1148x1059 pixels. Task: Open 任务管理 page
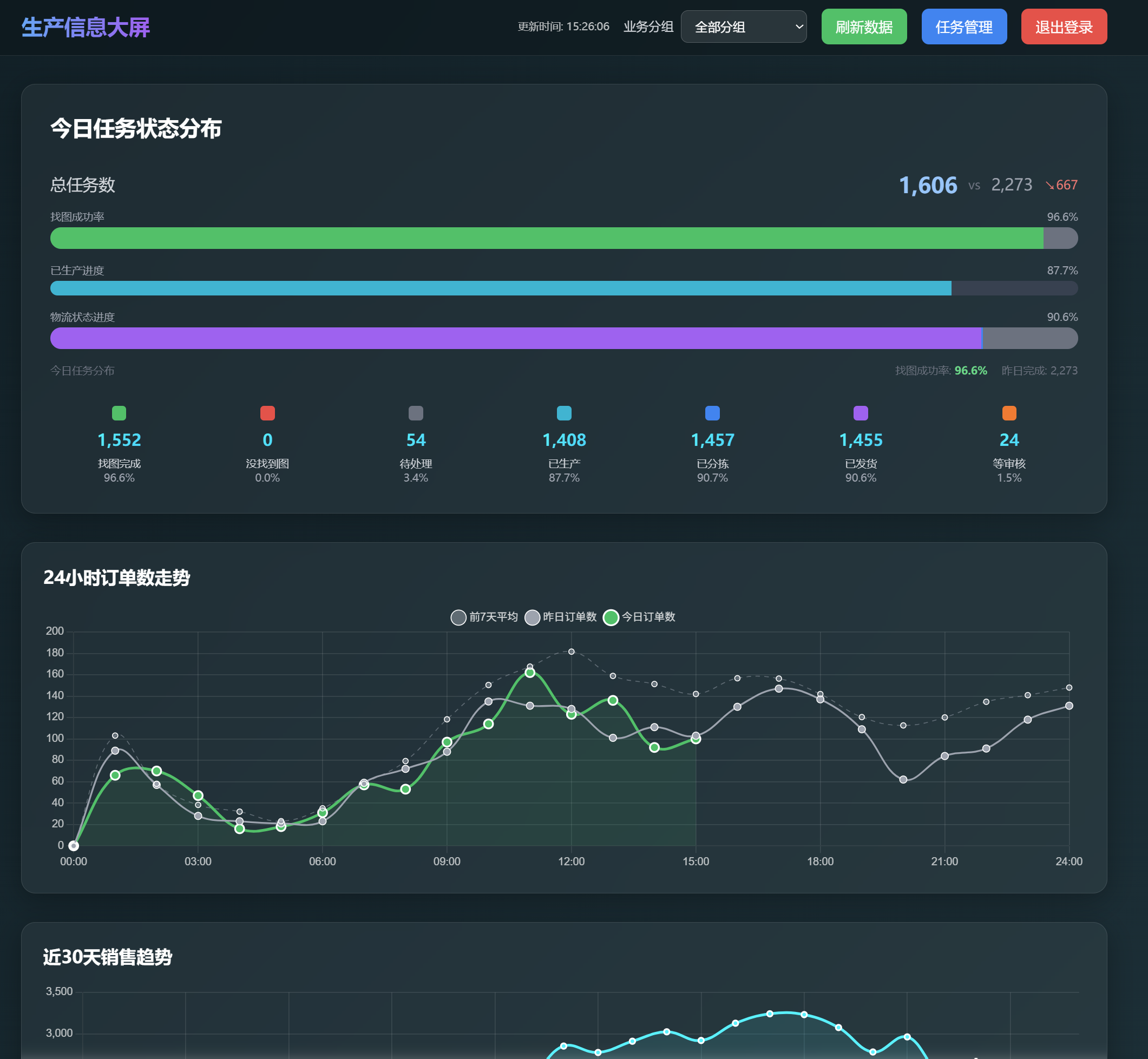[x=964, y=27]
